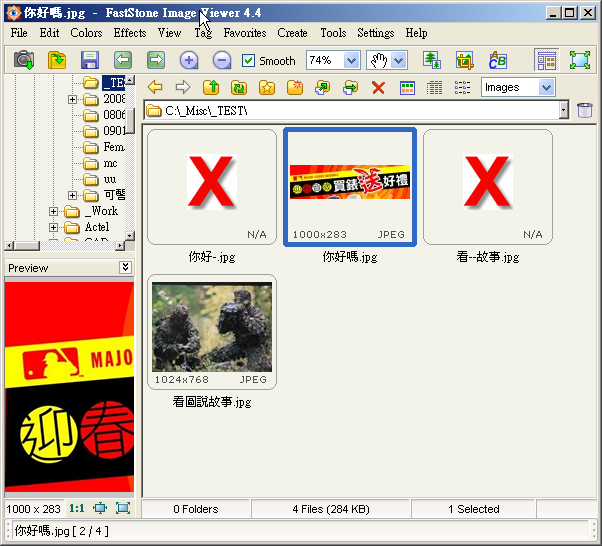Enter full screen with green arrows icon
The image size is (602, 546).
pyautogui.click(x=580, y=60)
